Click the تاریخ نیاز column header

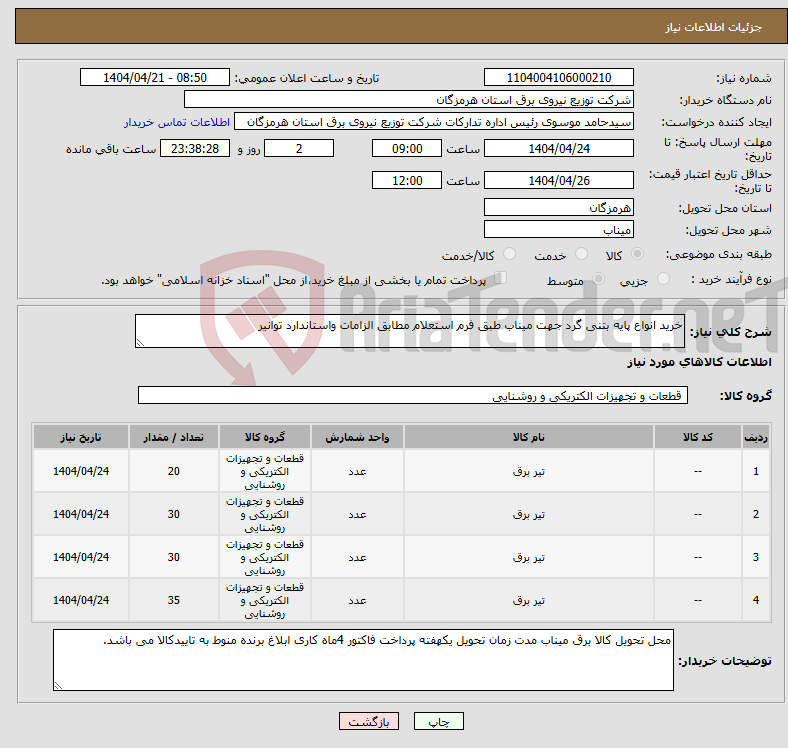click(81, 437)
